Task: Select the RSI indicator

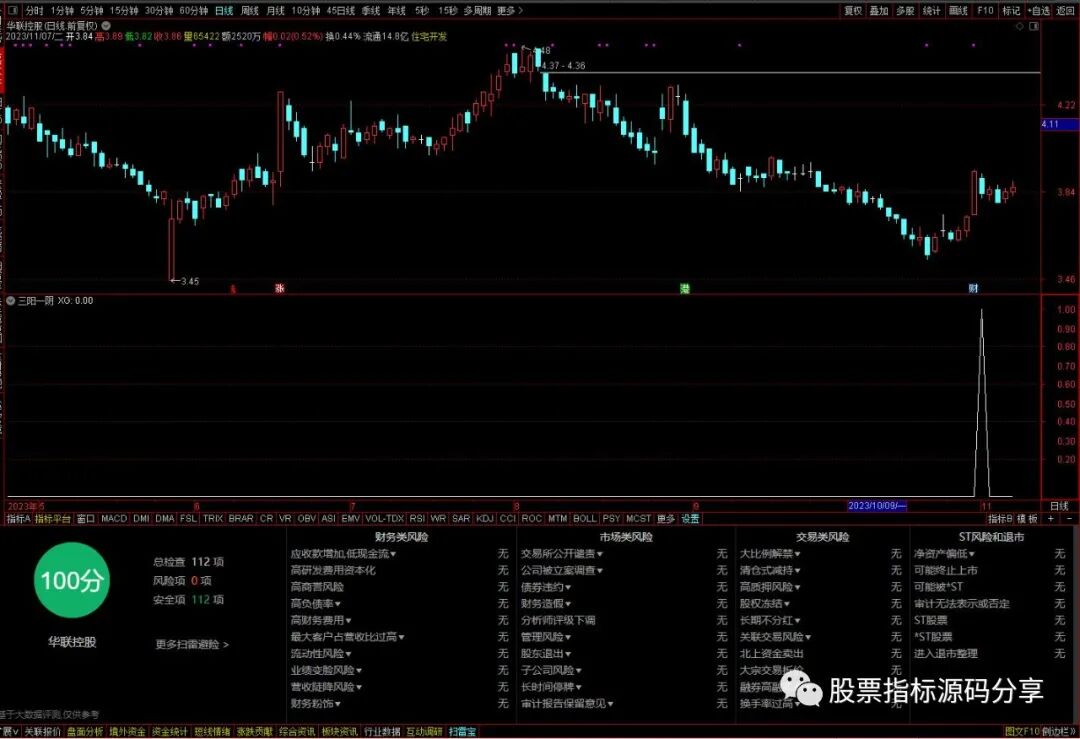Action: (417, 519)
